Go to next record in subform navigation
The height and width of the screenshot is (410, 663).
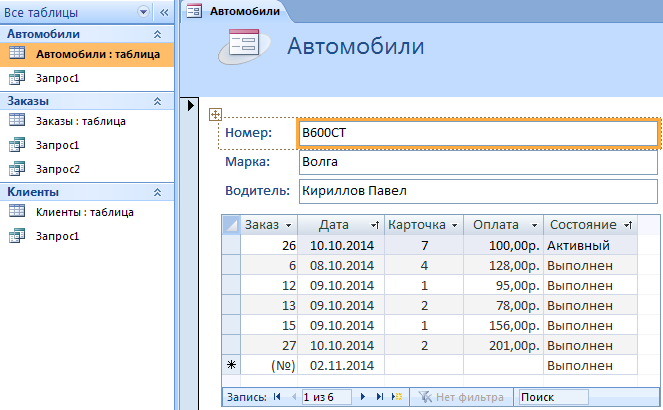click(362, 397)
